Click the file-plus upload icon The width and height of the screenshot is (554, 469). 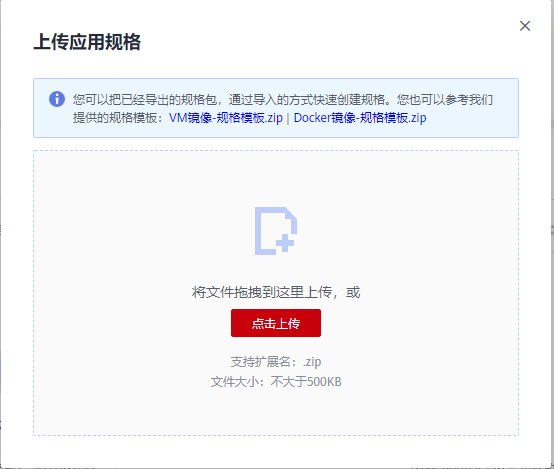click(276, 231)
